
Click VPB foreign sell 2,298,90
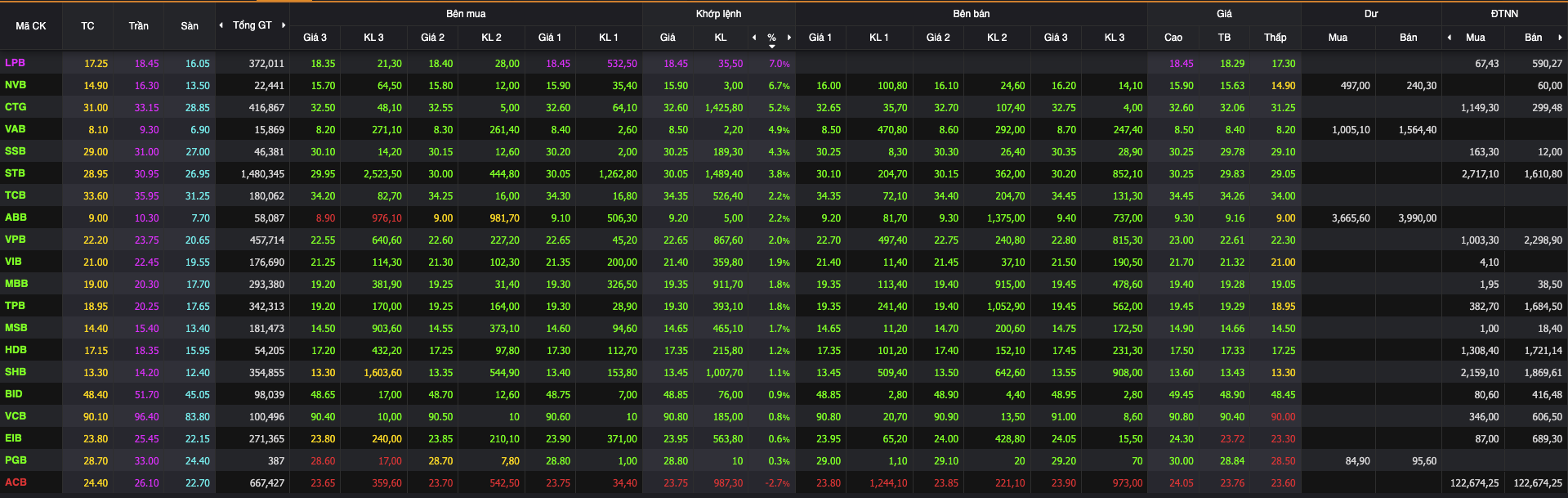[1543, 240]
